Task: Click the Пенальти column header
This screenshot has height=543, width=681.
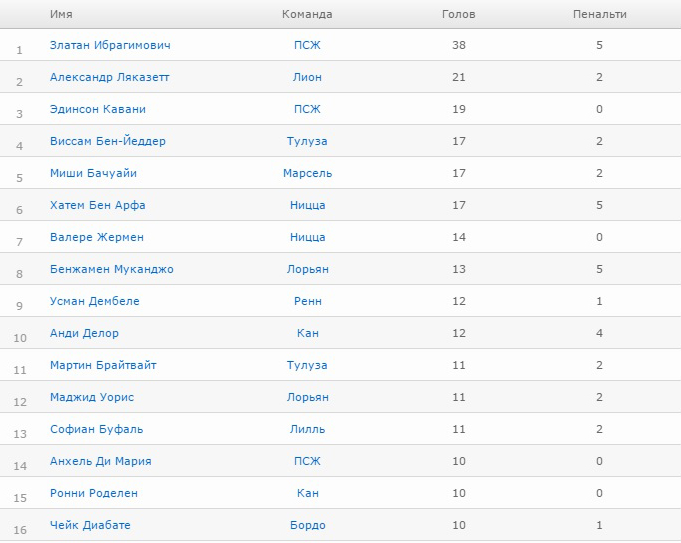Action: tap(599, 15)
